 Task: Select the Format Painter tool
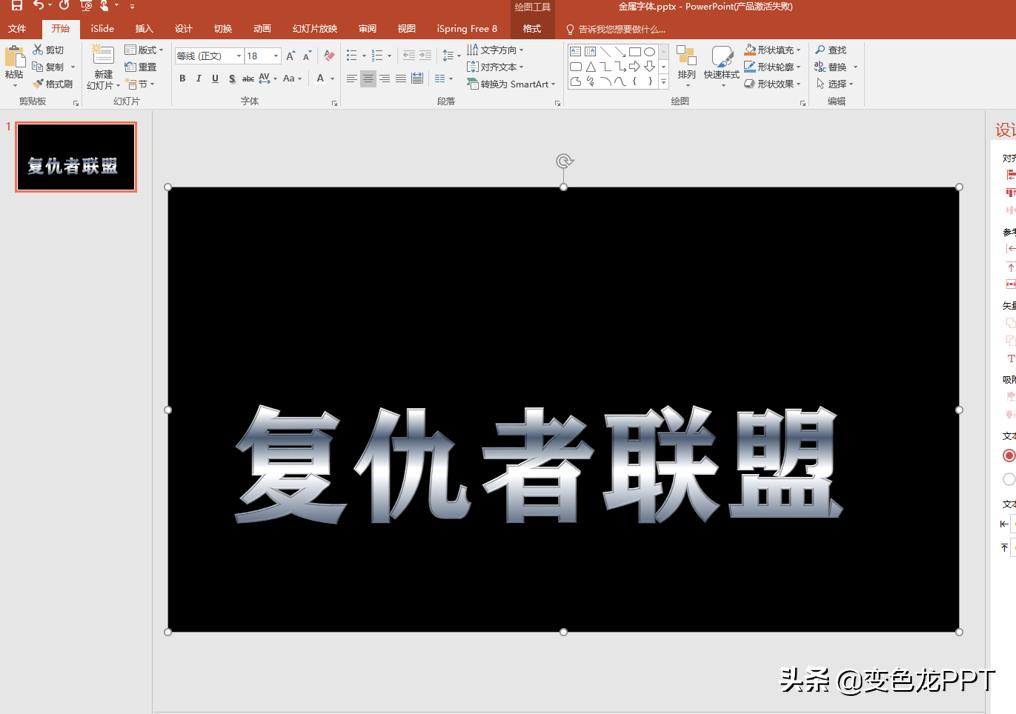52,83
